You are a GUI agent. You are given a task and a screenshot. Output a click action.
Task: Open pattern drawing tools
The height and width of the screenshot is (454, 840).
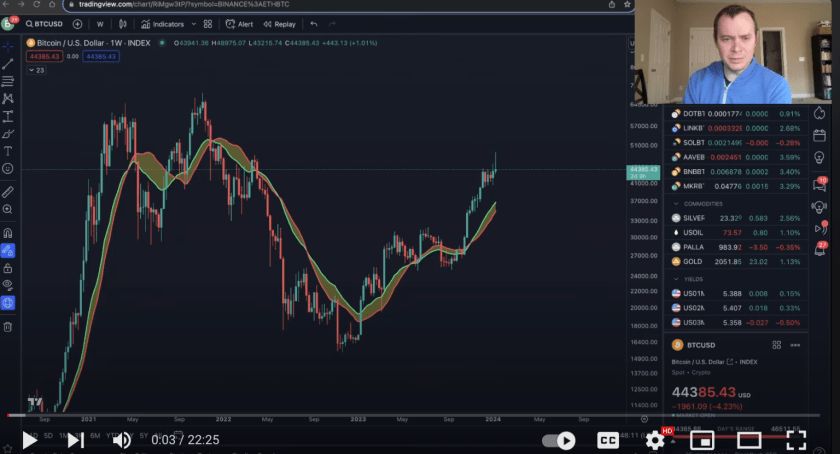8,99
